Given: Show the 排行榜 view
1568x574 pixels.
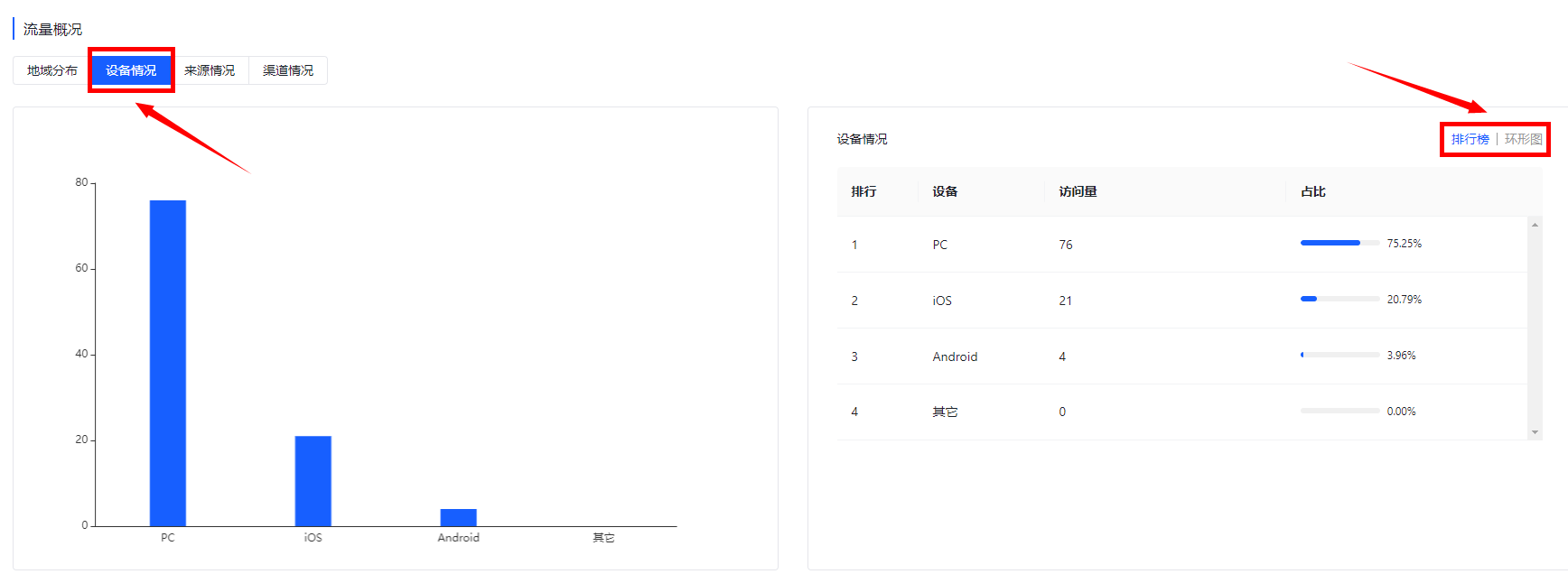Looking at the screenshot, I should click(x=1470, y=139).
